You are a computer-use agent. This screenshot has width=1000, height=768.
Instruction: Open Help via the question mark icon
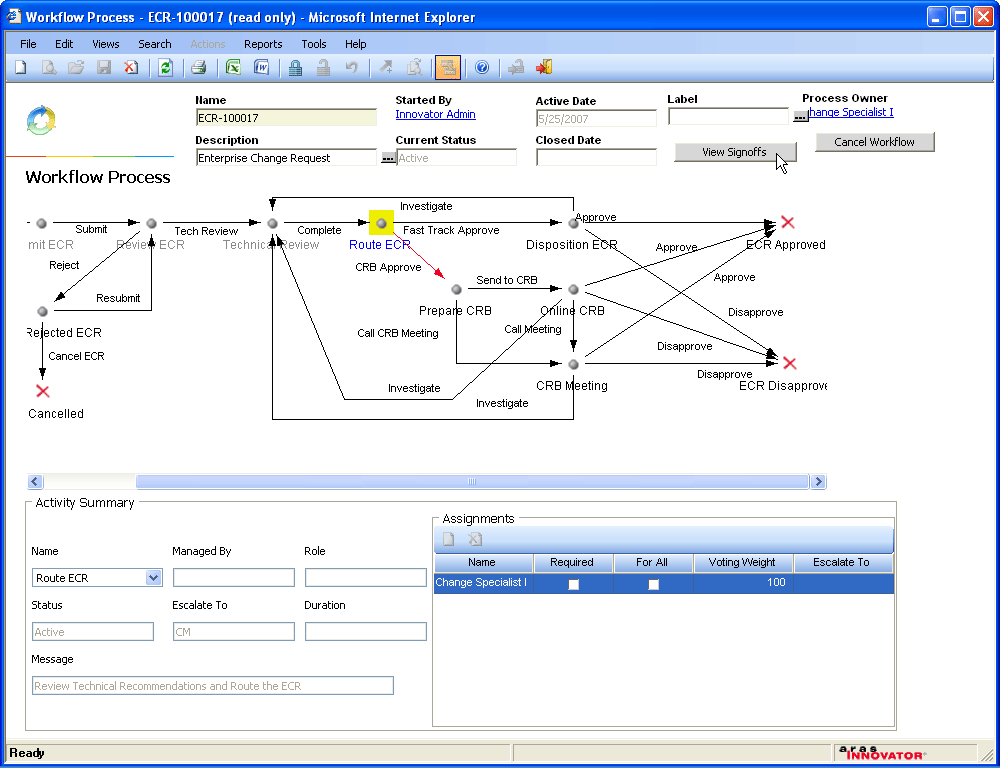pyautogui.click(x=481, y=68)
